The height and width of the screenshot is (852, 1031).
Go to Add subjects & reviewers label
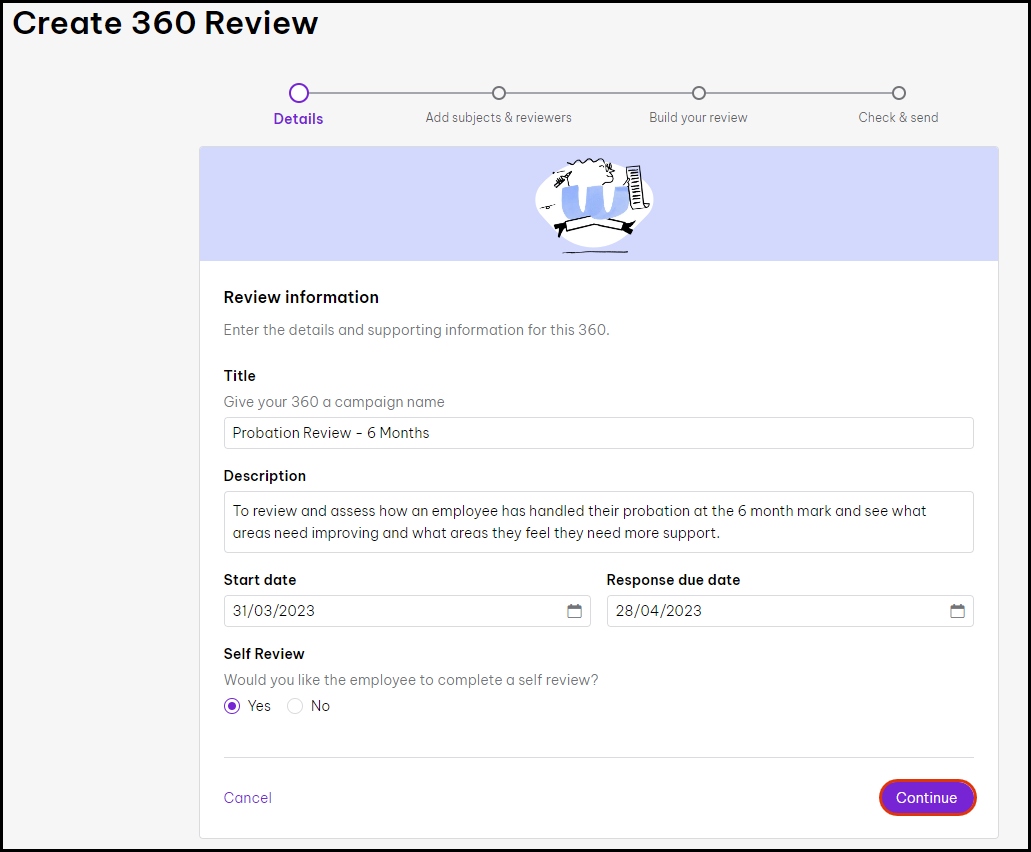tap(499, 118)
